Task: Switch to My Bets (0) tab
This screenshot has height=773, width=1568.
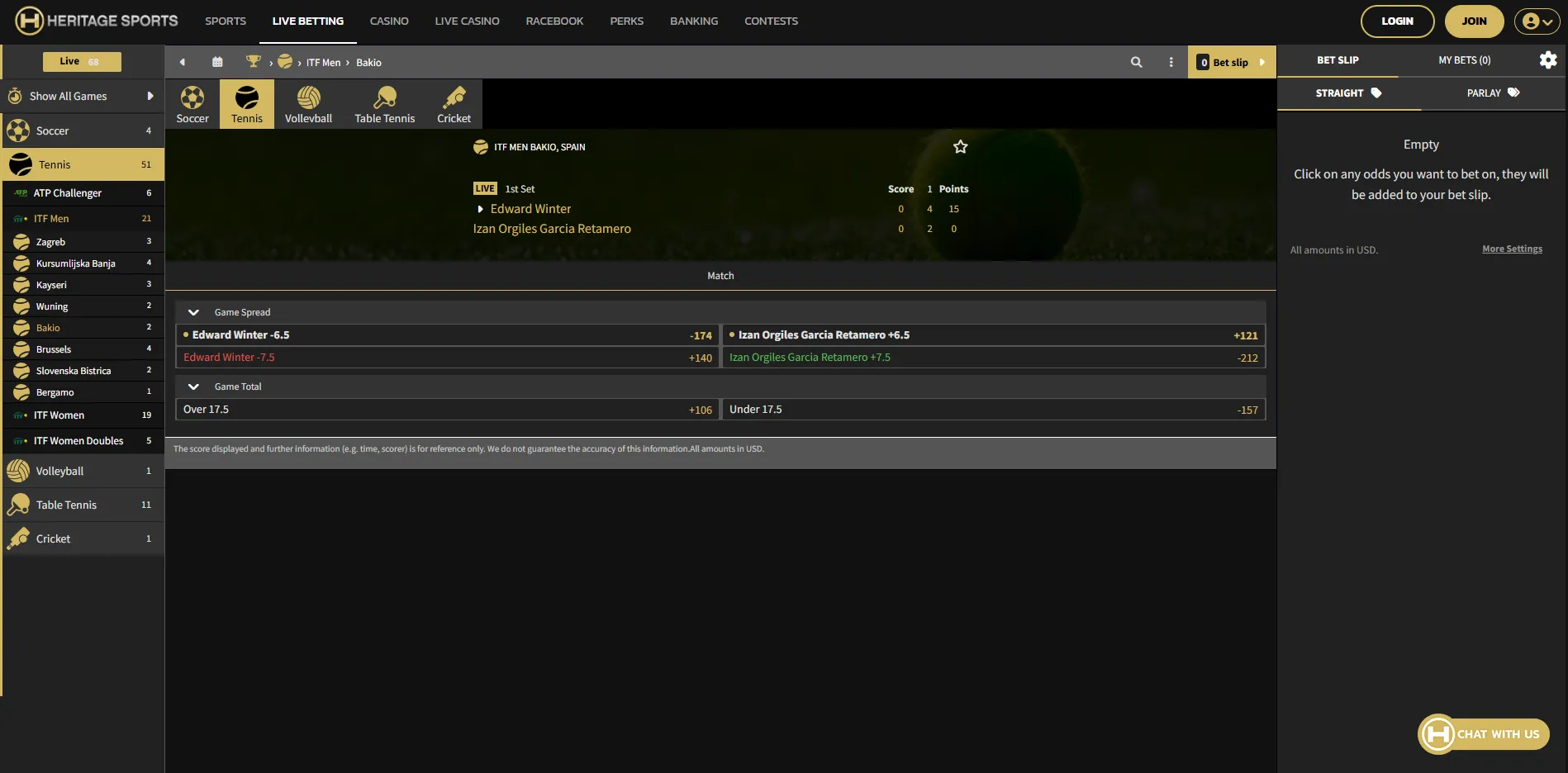Action: coord(1465,60)
